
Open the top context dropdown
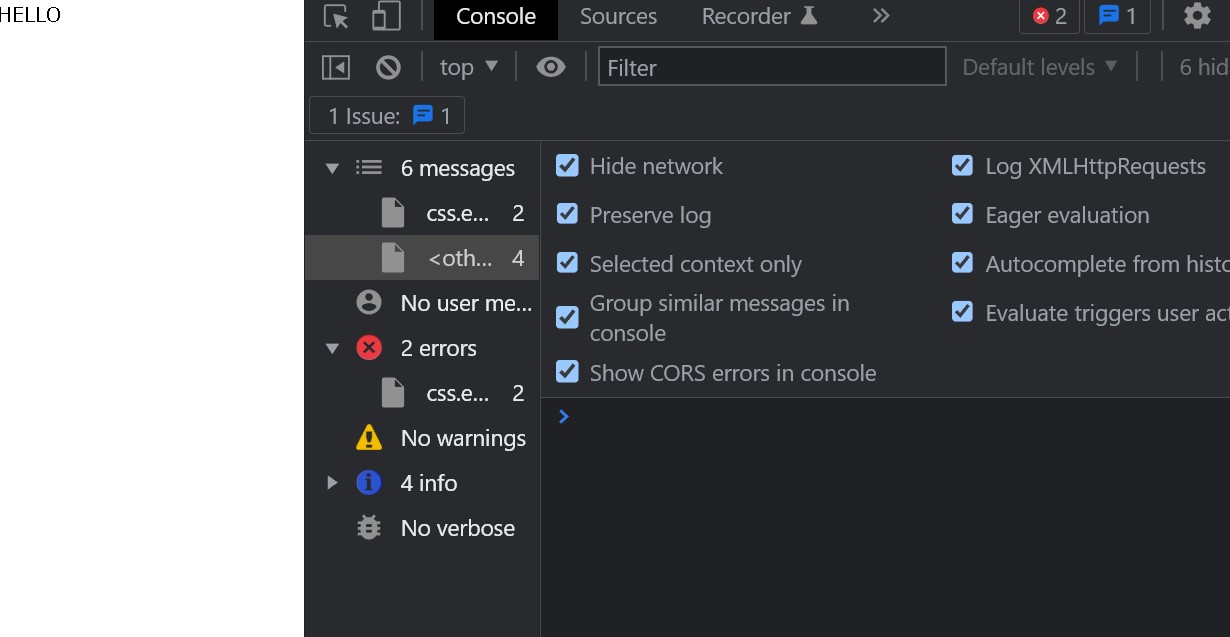coord(468,67)
